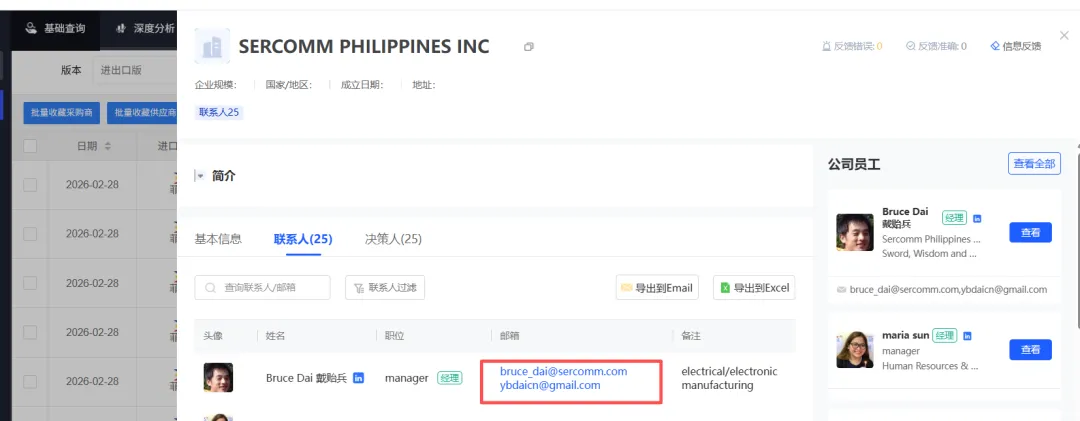The width and height of the screenshot is (1080, 421).
Task: Click 批量收藏供应商 button in background
Action: [142, 113]
